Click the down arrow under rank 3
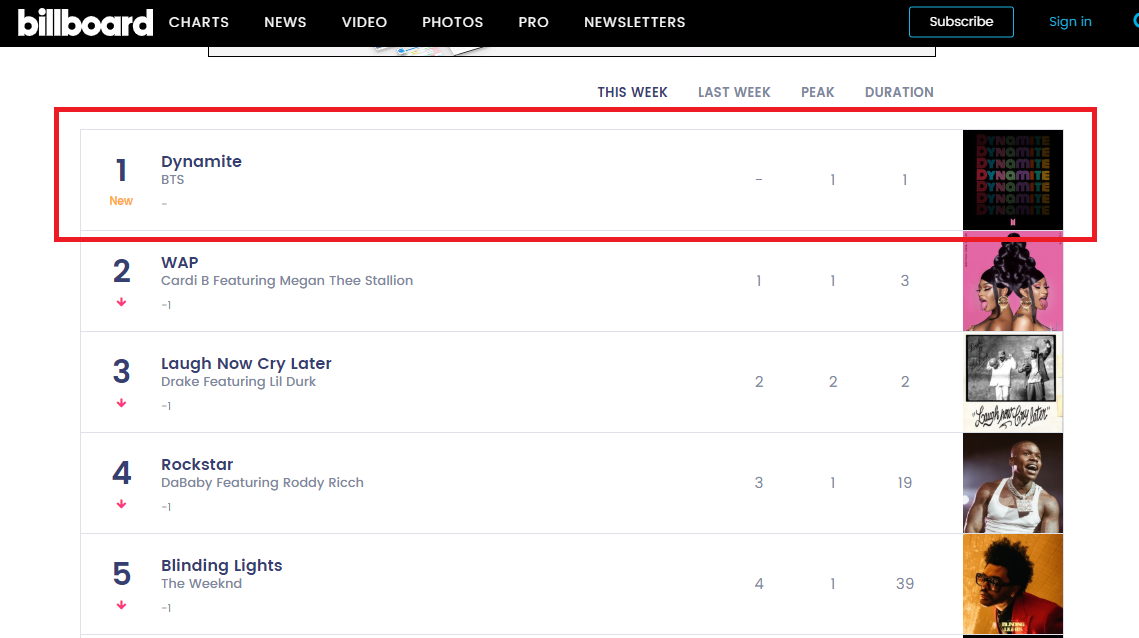 (x=121, y=403)
